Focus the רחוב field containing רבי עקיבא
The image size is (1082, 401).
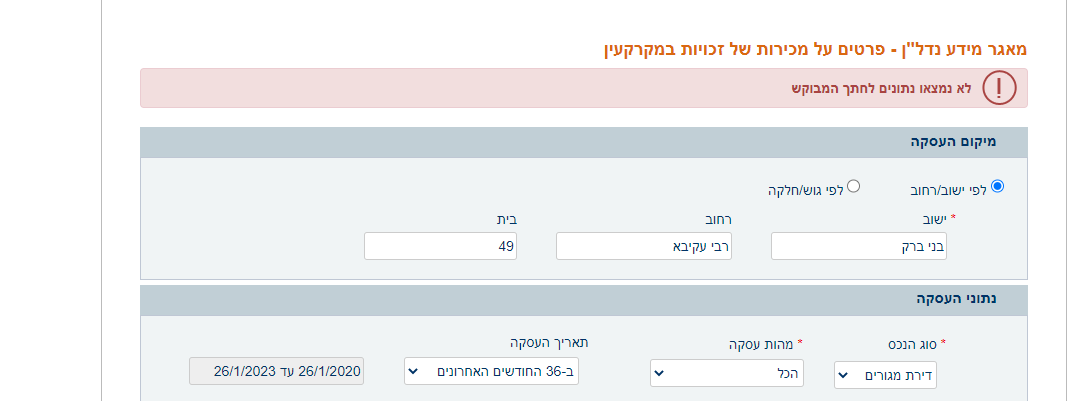click(643, 246)
